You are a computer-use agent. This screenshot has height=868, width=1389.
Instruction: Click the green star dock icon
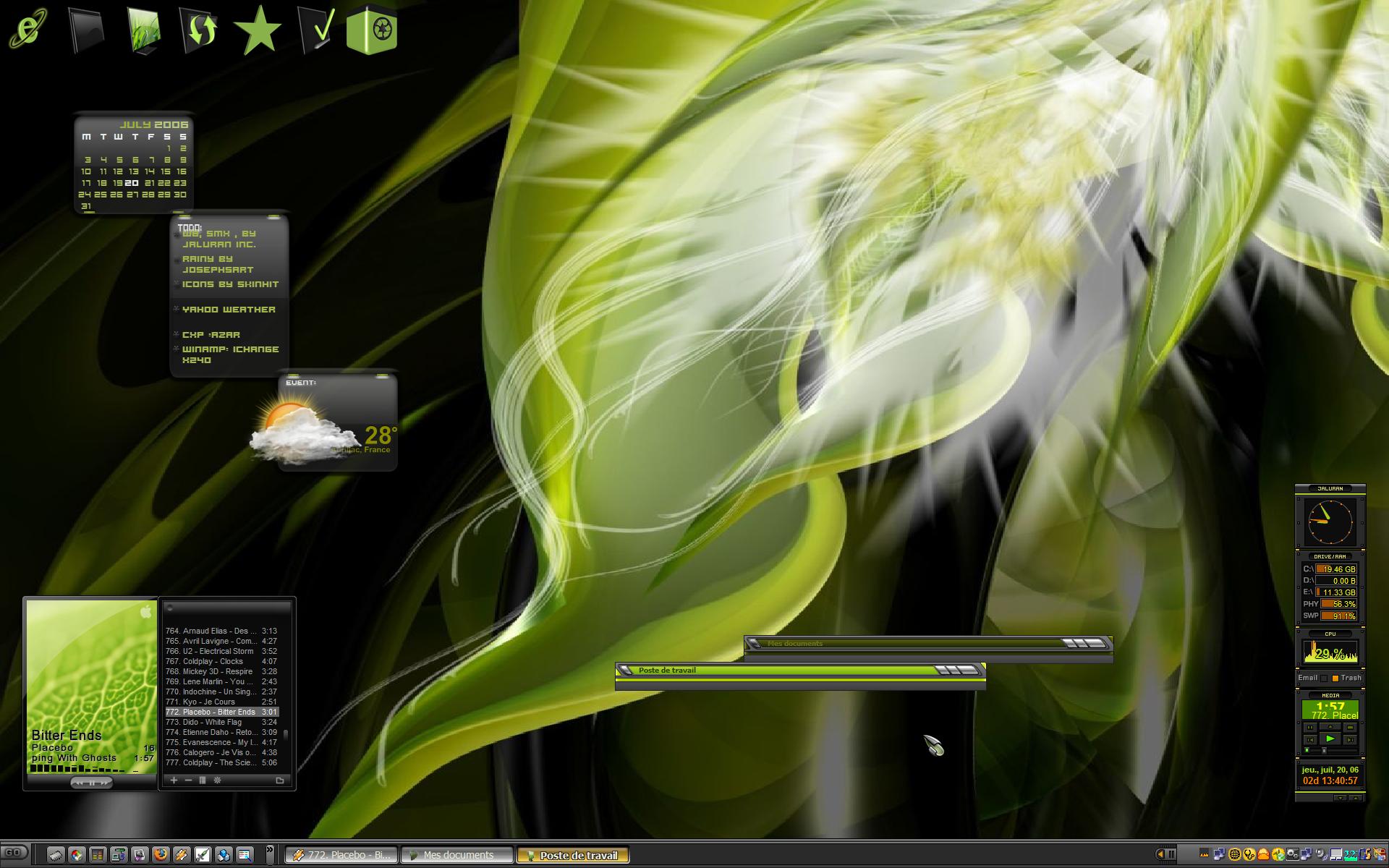pyautogui.click(x=258, y=30)
